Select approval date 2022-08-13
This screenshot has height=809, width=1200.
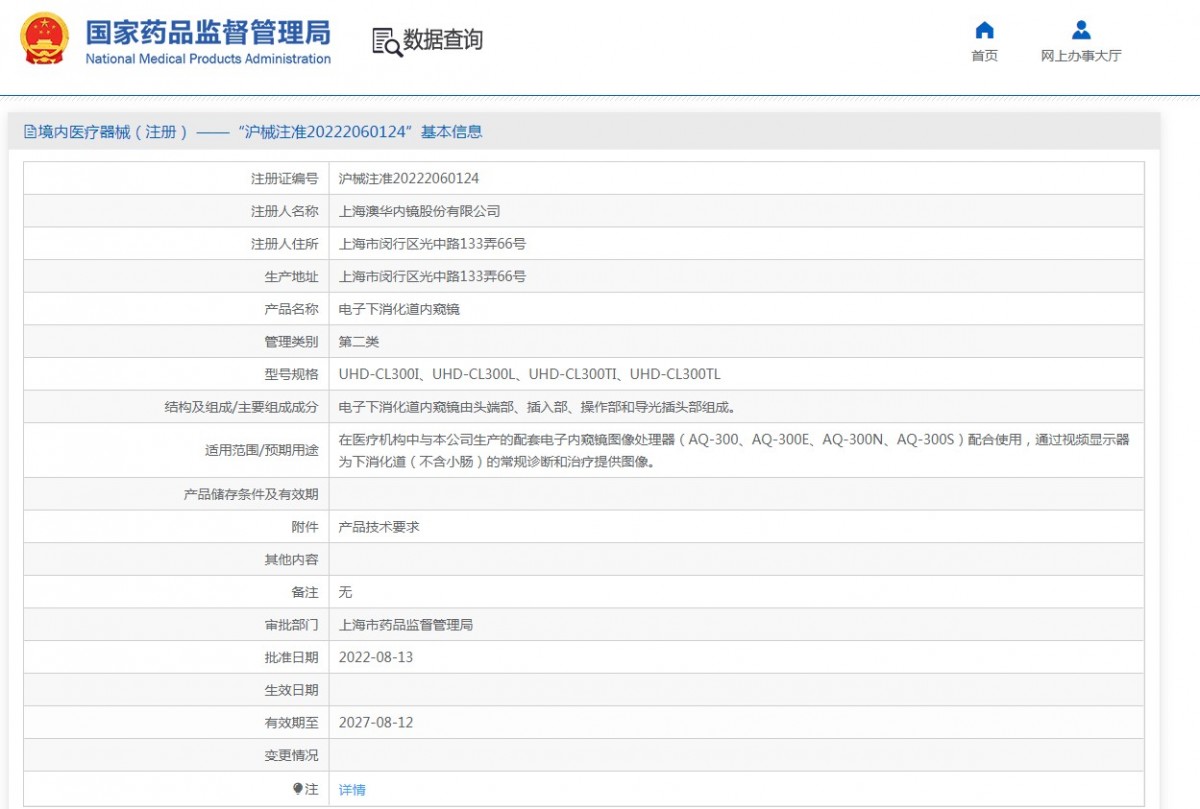376,657
